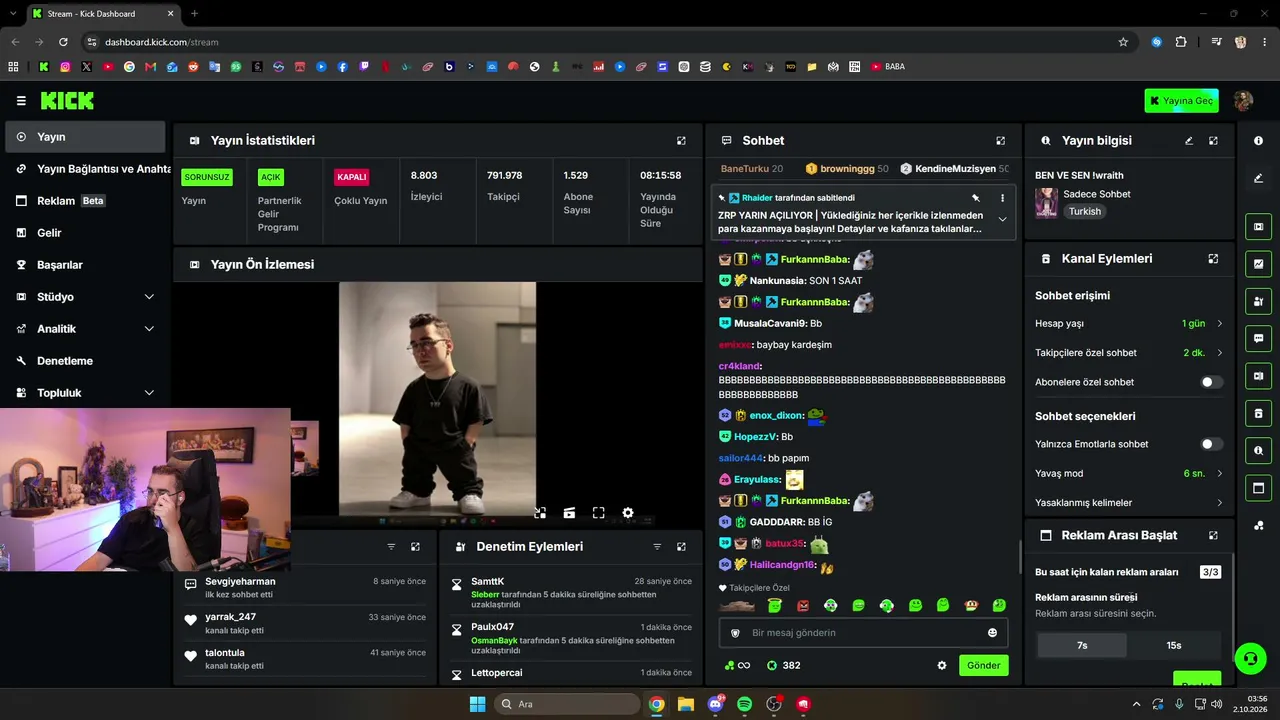
Task: Open emoji picker in message box
Action: click(x=992, y=632)
